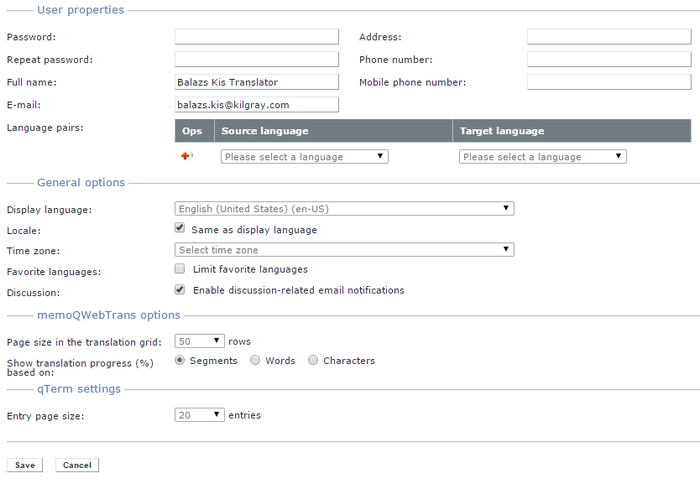Select Segments radio button

point(180,360)
